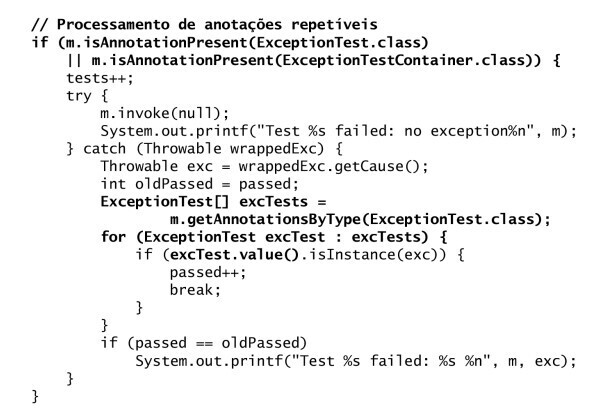The height and width of the screenshot is (417, 615).
Task: Click excTest.value() in the if condition
Action: (x=235, y=255)
